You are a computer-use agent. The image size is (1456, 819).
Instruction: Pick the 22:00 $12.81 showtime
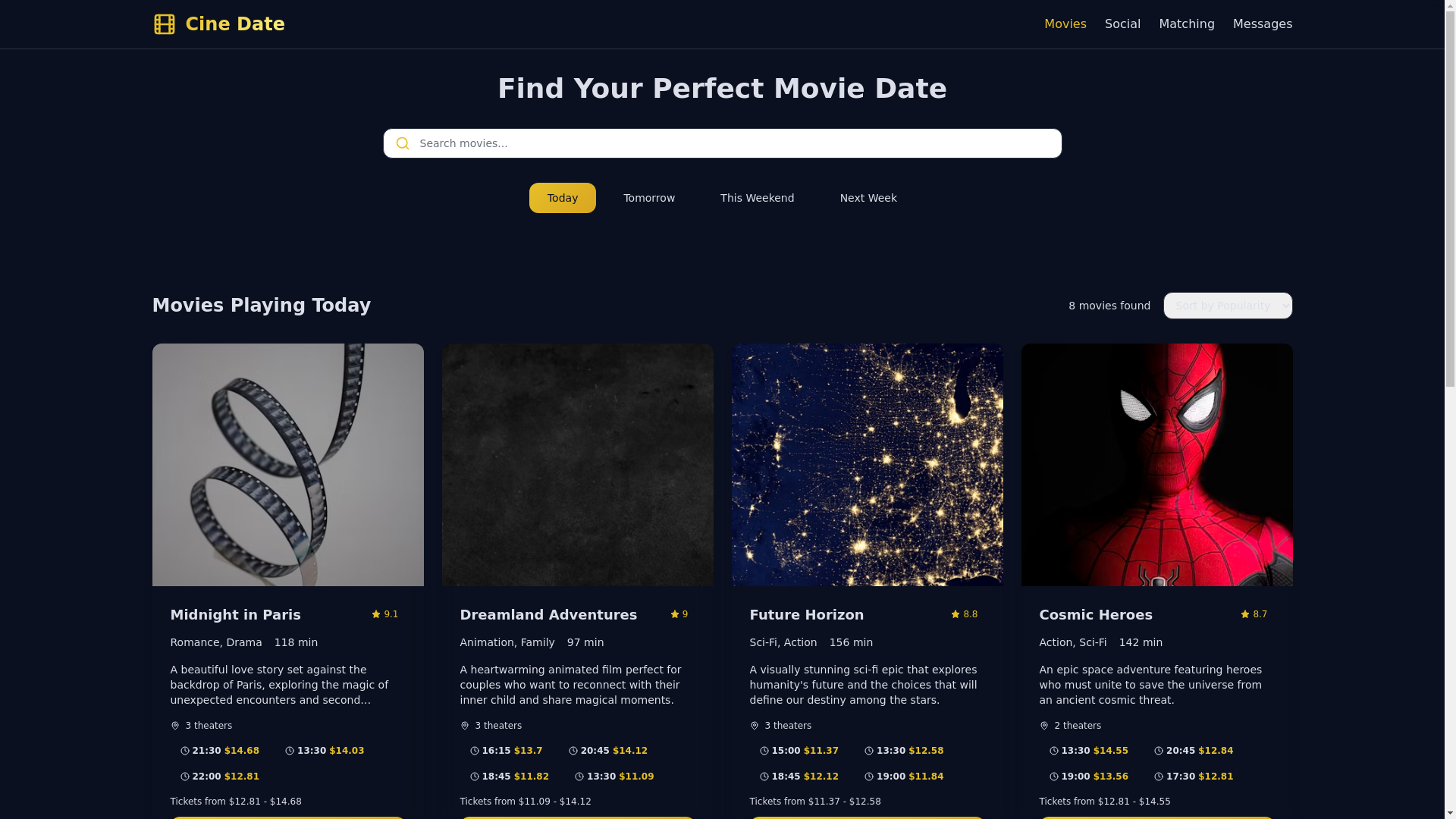220,777
